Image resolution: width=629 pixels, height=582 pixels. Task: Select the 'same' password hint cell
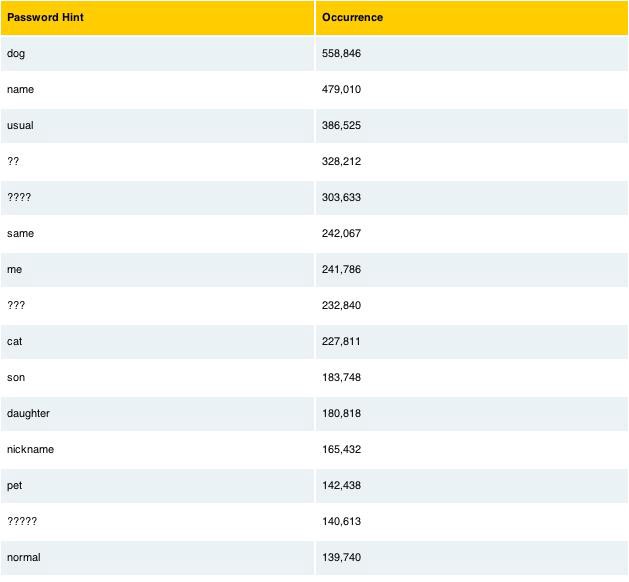point(157,233)
